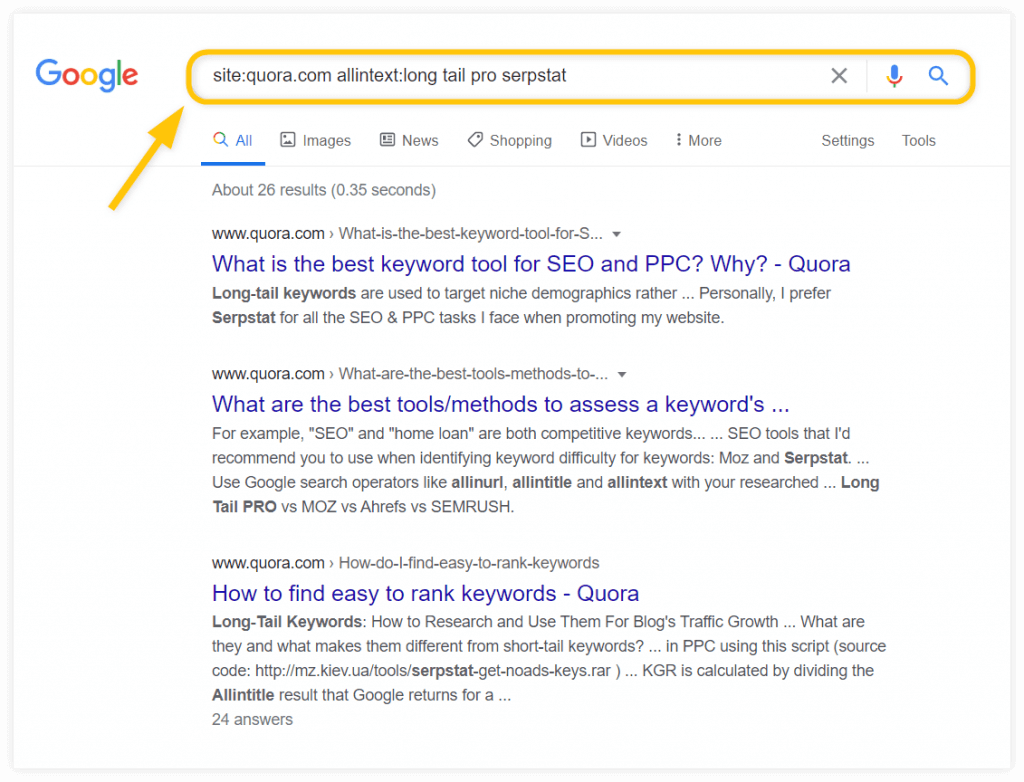The image size is (1024, 782).
Task: Click the '24 answers' link
Action: [x=252, y=719]
